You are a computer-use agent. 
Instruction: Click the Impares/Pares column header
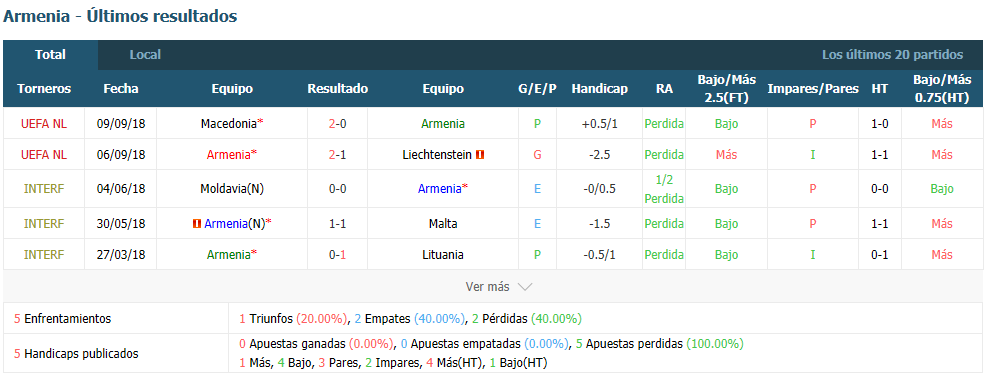click(813, 89)
